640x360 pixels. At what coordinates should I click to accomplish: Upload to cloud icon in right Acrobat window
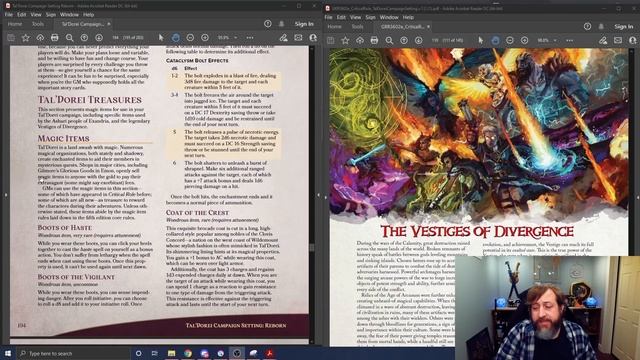coord(360,40)
